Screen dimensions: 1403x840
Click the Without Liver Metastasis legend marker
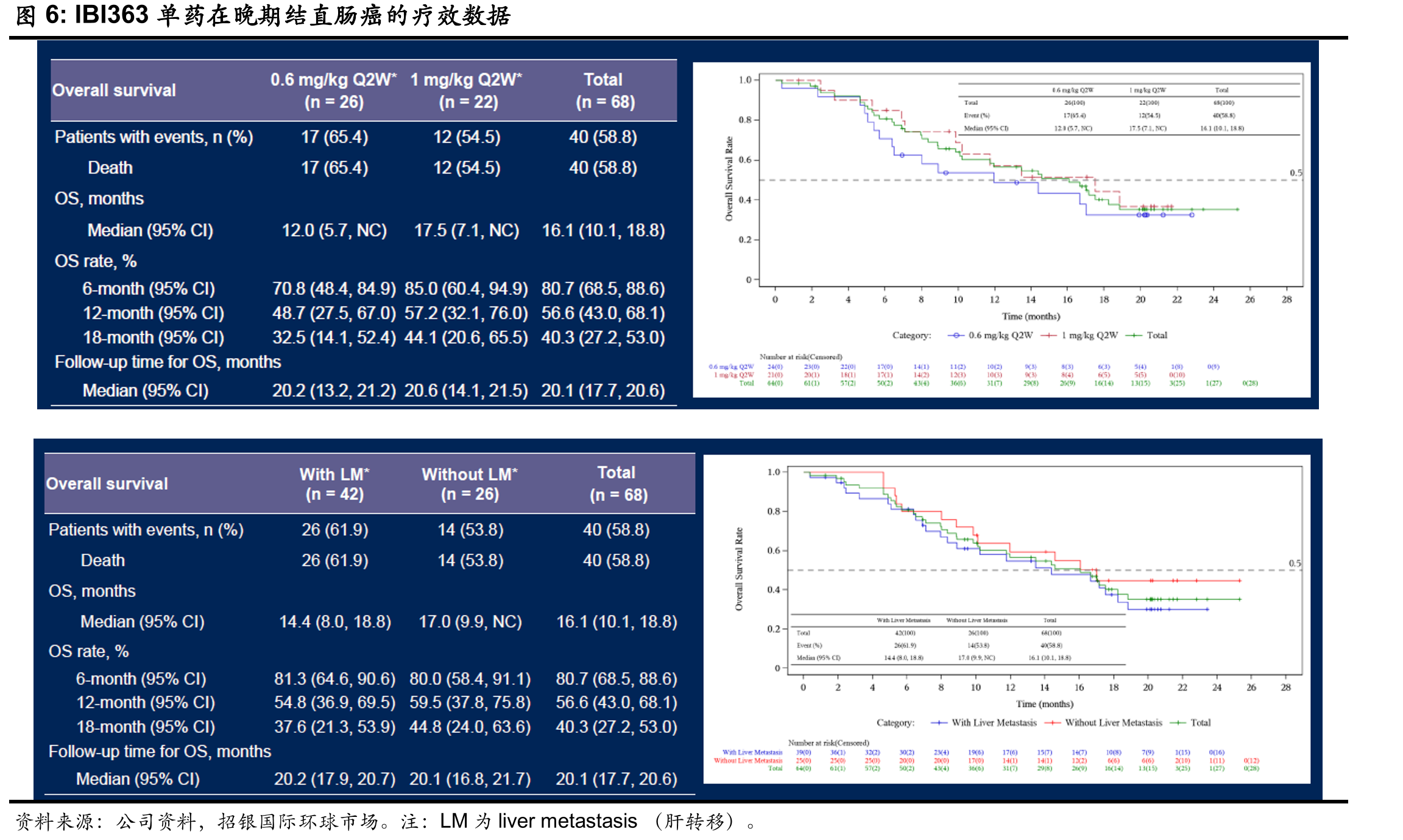[1052, 722]
